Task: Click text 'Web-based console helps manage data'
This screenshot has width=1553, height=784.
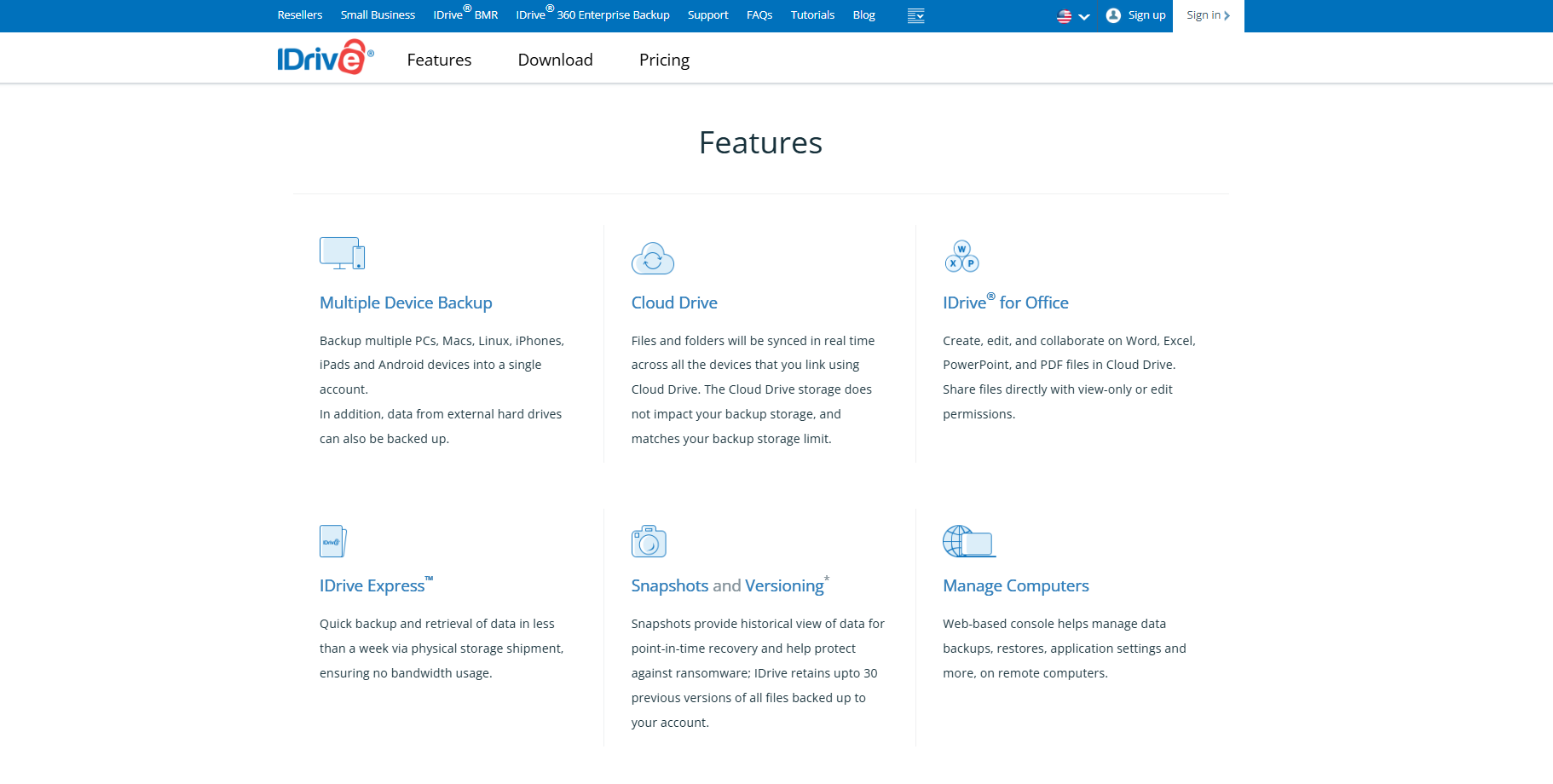Action: click(x=1054, y=624)
